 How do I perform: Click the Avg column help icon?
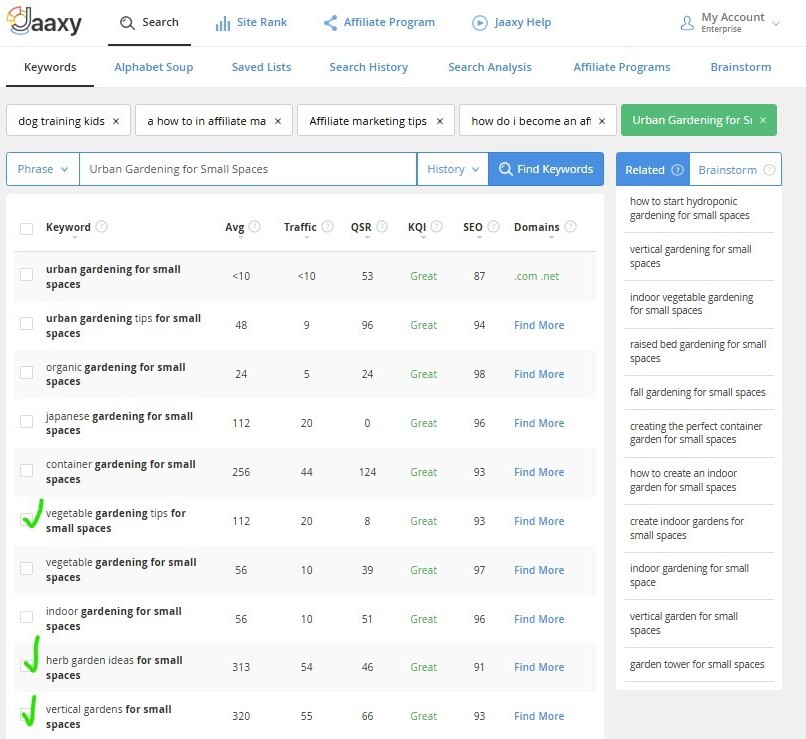click(x=255, y=226)
